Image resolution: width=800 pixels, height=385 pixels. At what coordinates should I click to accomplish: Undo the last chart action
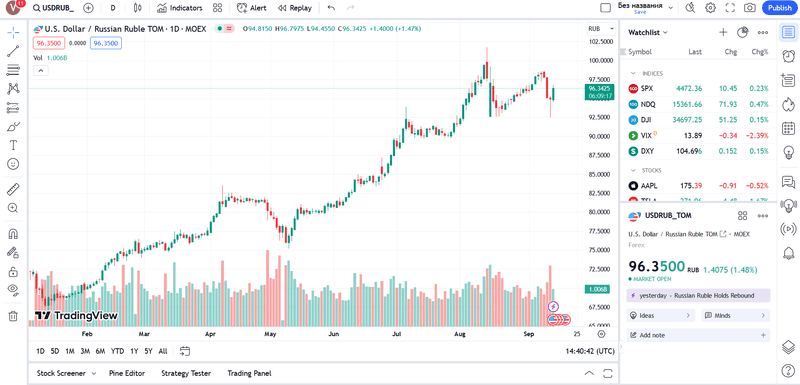click(x=332, y=8)
